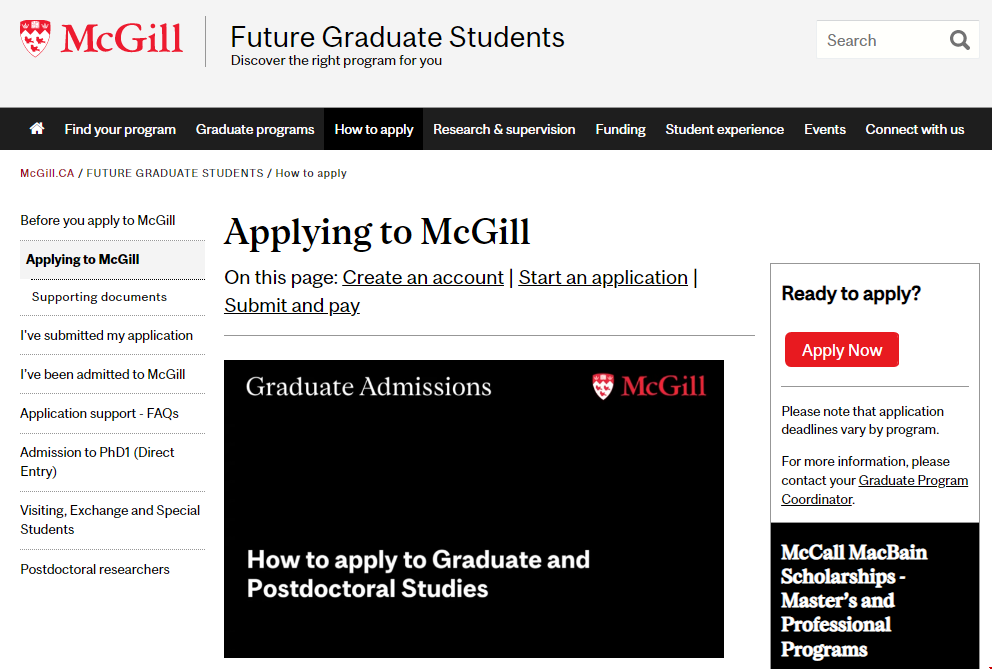Select Research & supervision in navigation
Image resolution: width=992 pixels, height=669 pixels.
pos(504,129)
